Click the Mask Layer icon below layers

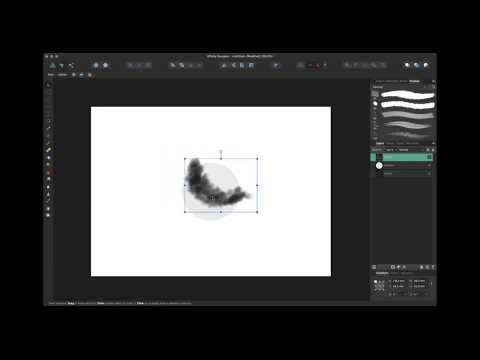pyautogui.click(x=393, y=267)
